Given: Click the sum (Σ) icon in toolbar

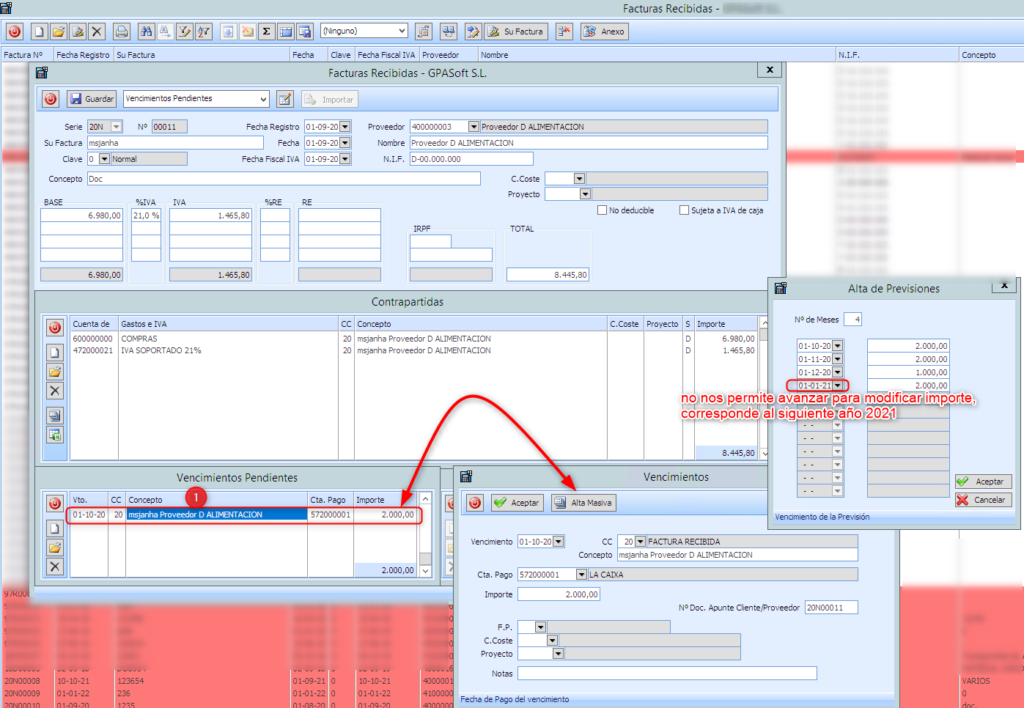Looking at the screenshot, I should coord(267,31).
